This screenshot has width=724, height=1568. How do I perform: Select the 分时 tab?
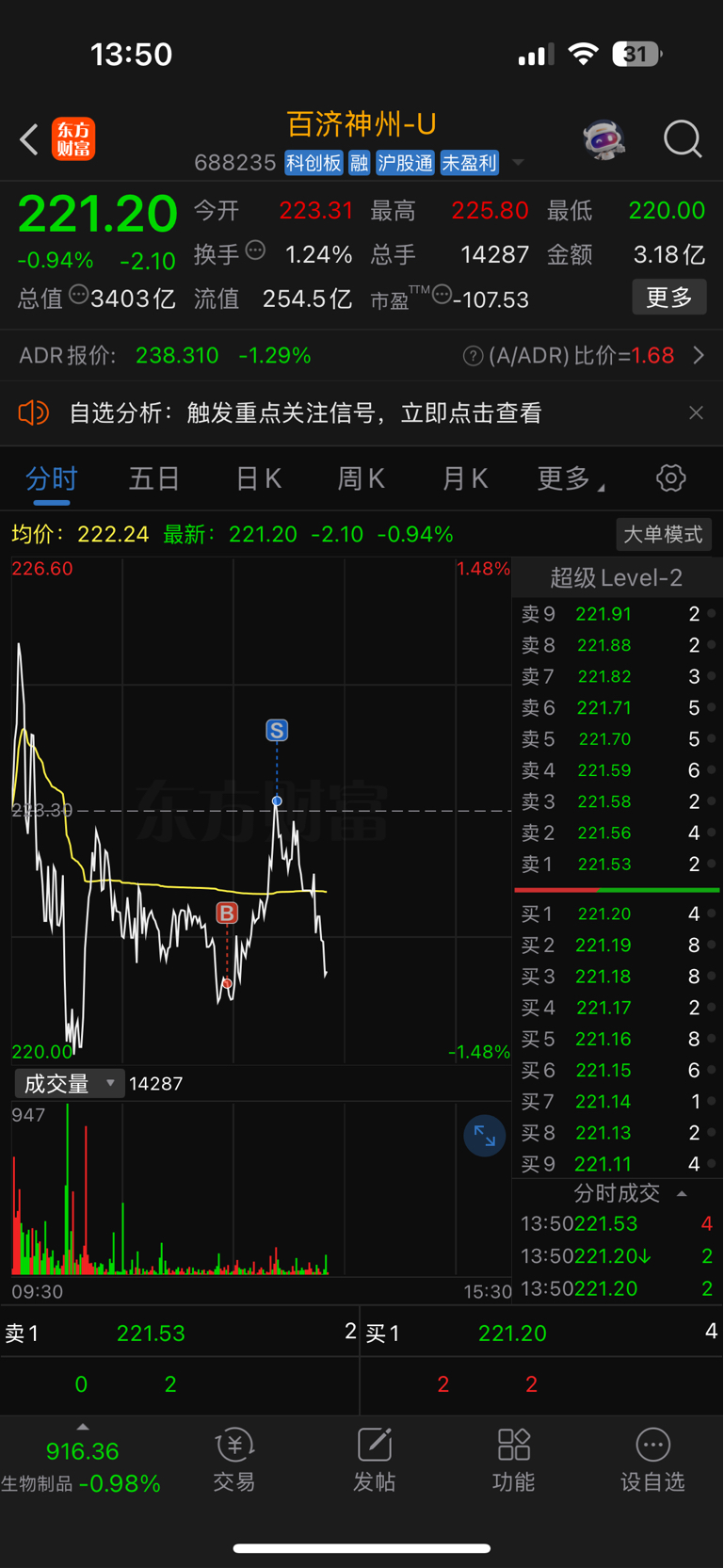pyautogui.click(x=52, y=478)
